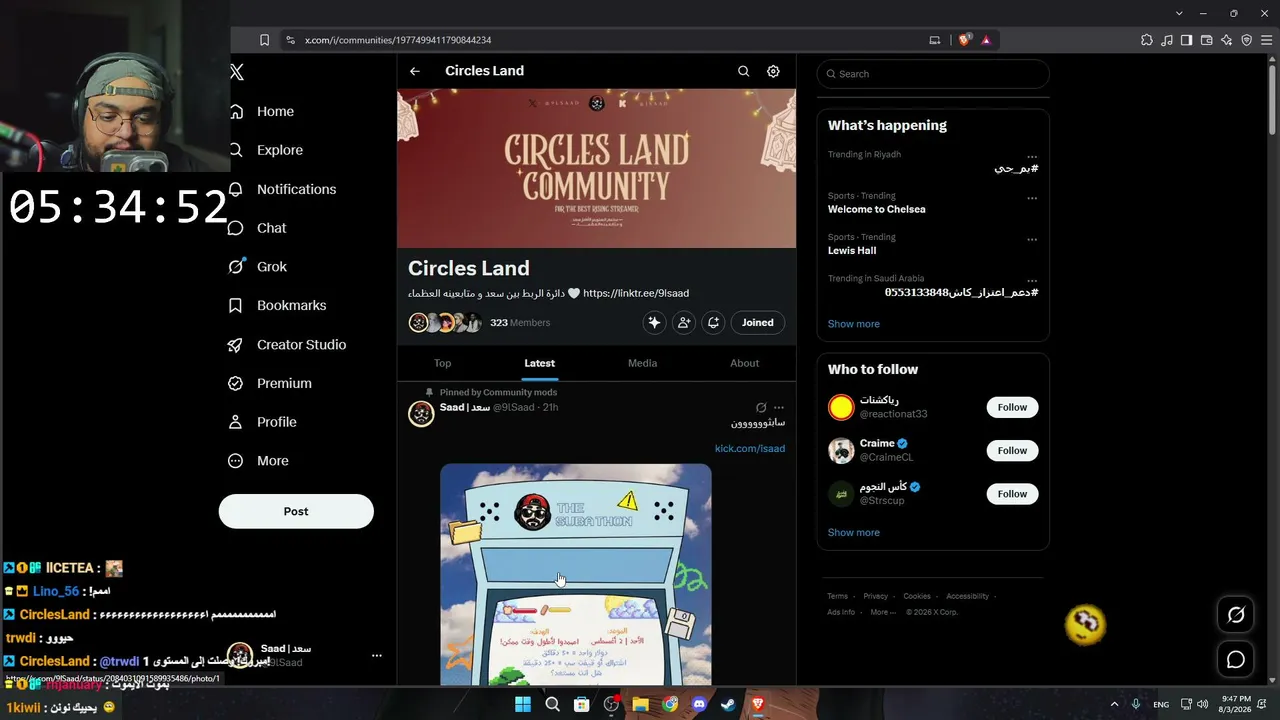
Task: Open options for Trending in Riyadh topic
Action: (1032, 157)
